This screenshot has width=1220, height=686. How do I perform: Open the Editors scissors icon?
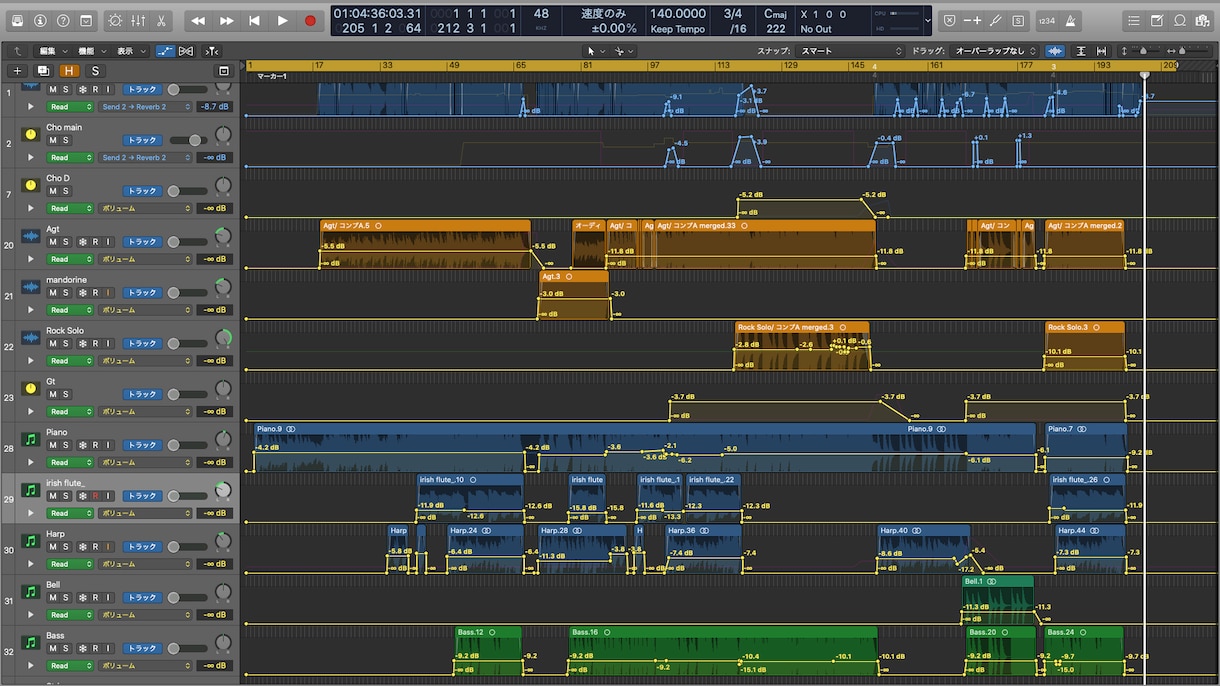pos(161,20)
